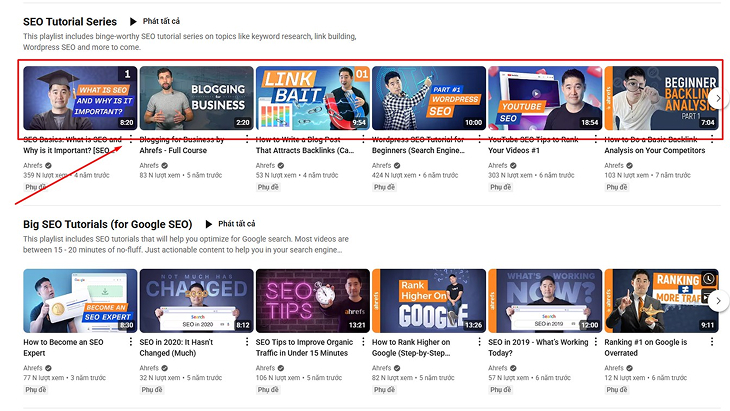Show next videos in SEO Tutorial Series row
This screenshot has width=730, height=411.
[x=718, y=98]
